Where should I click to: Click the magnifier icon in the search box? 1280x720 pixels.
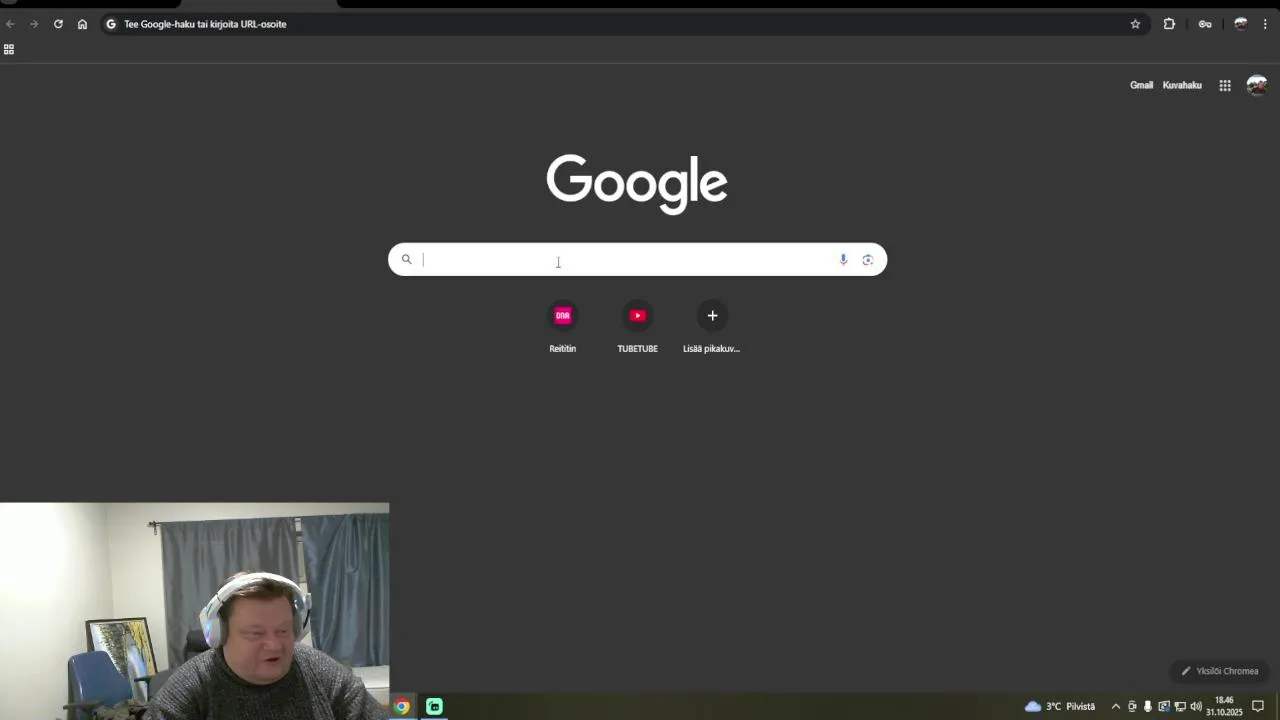[406, 259]
